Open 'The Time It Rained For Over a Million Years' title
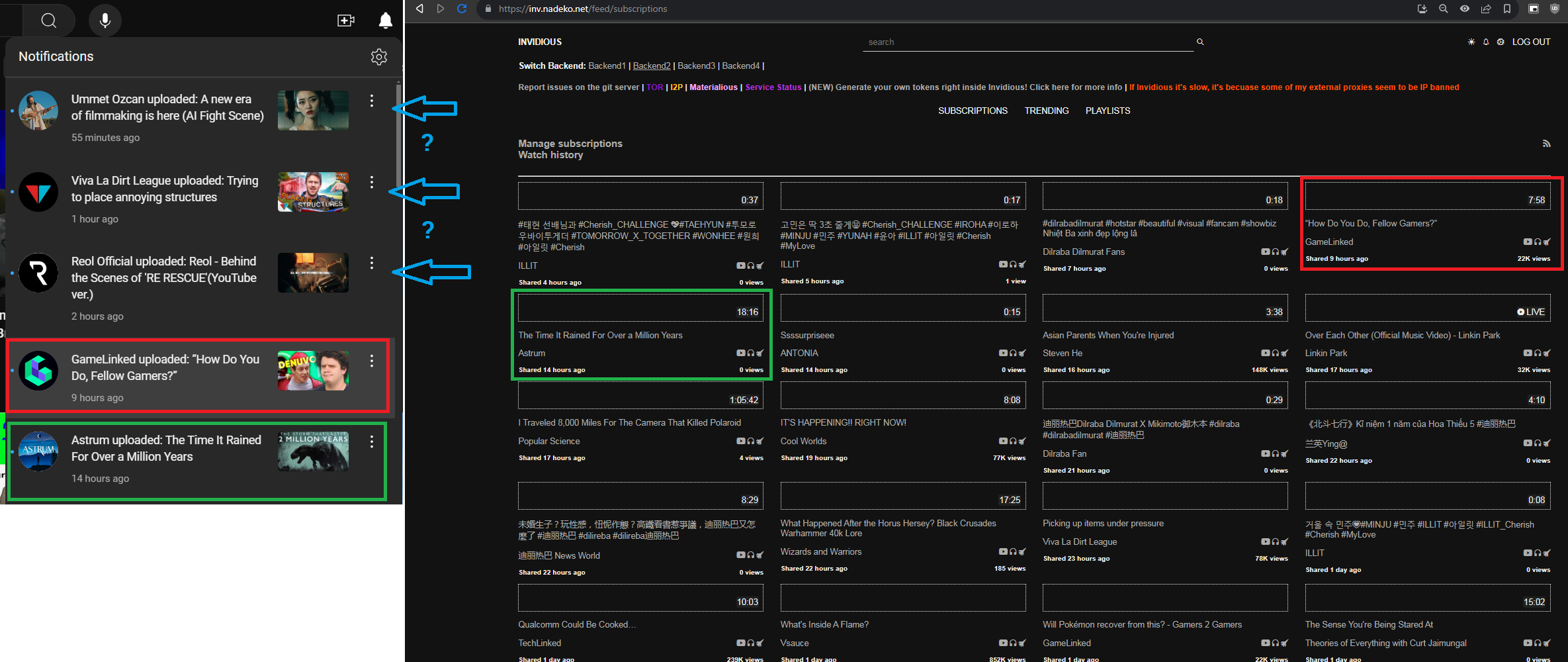Screen dimensions: 1568x662 [600, 336]
